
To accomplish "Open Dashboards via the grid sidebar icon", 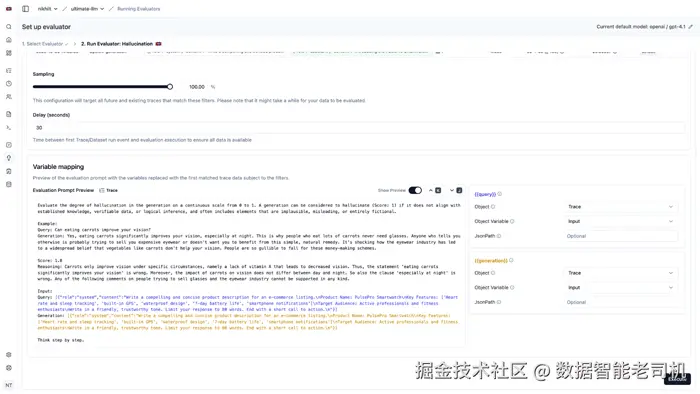I will [8, 53].
